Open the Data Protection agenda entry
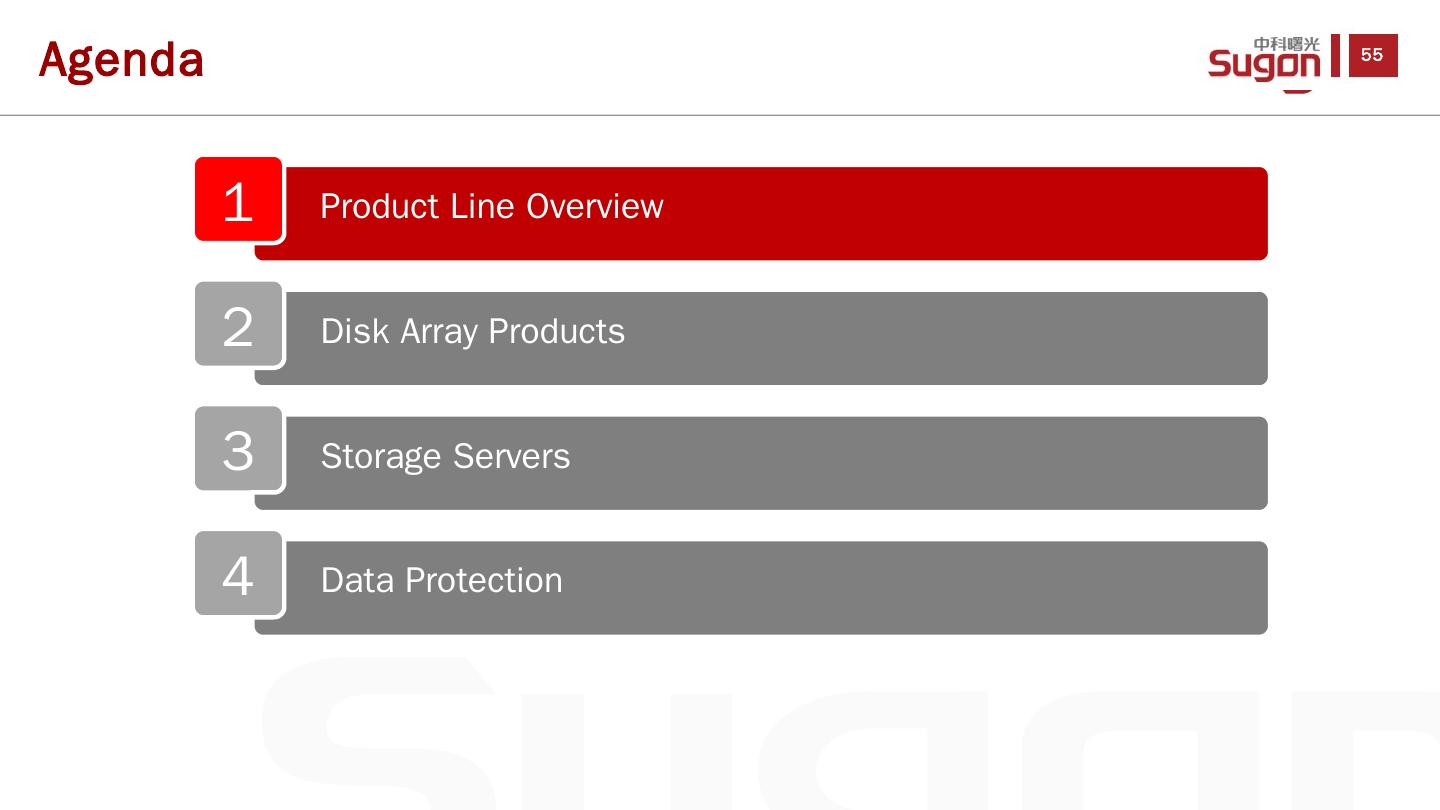1440x810 pixels. pyautogui.click(x=441, y=581)
